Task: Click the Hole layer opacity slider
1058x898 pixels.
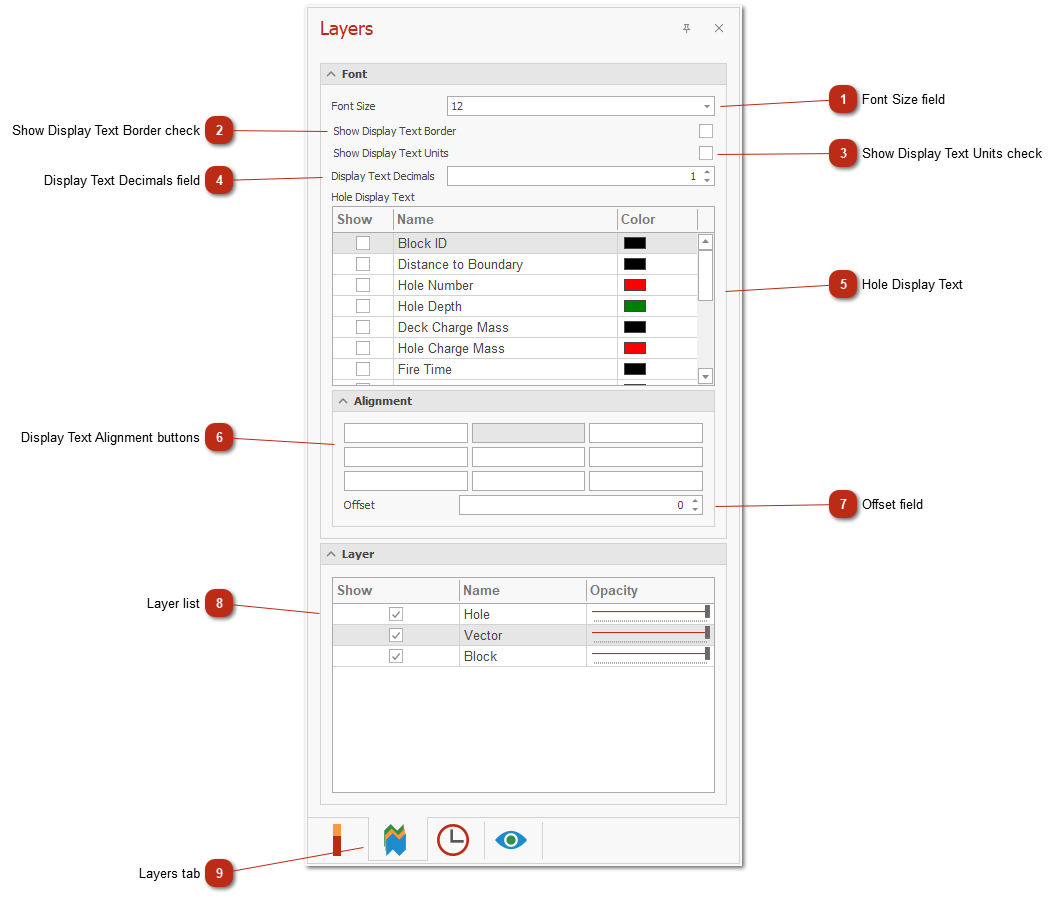Action: (650, 612)
